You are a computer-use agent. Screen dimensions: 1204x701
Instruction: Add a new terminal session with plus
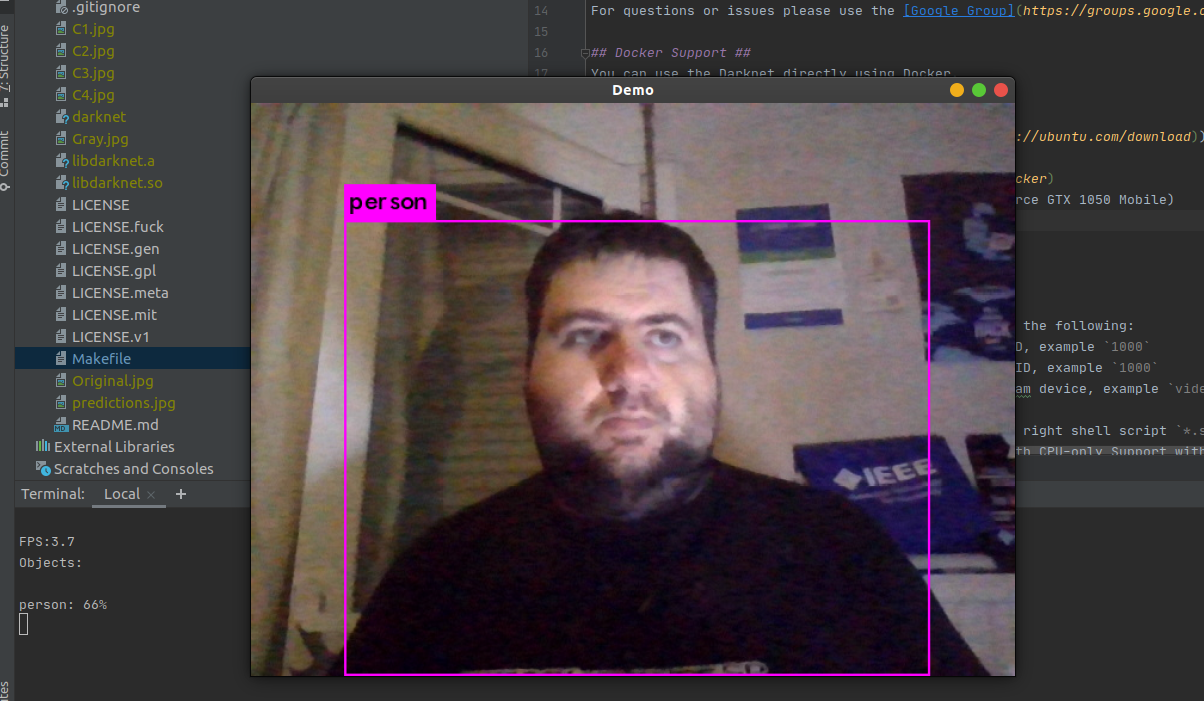[181, 494]
